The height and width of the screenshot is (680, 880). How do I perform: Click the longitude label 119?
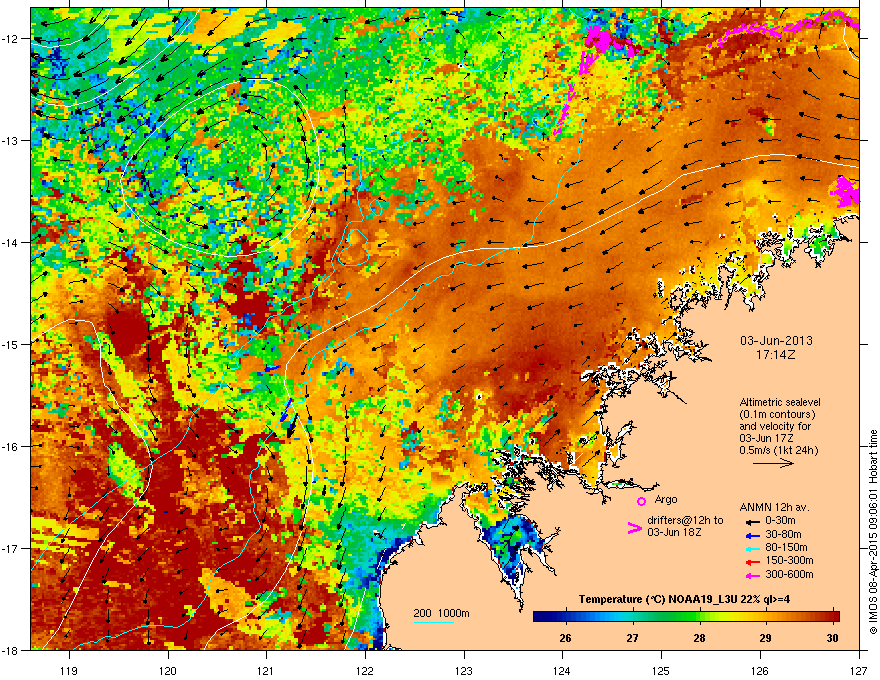(69, 670)
